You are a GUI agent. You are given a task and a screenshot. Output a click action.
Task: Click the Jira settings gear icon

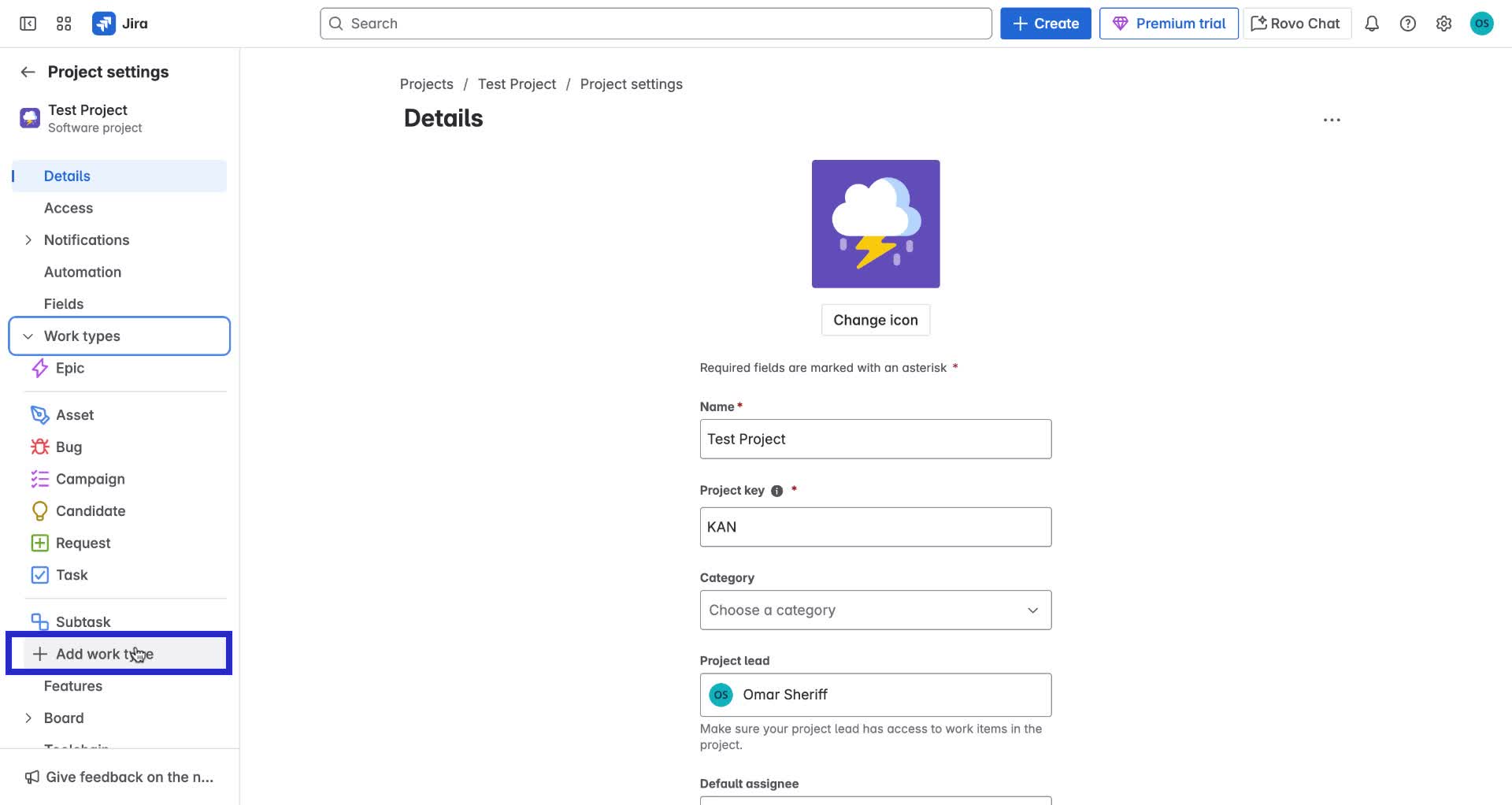click(x=1443, y=23)
